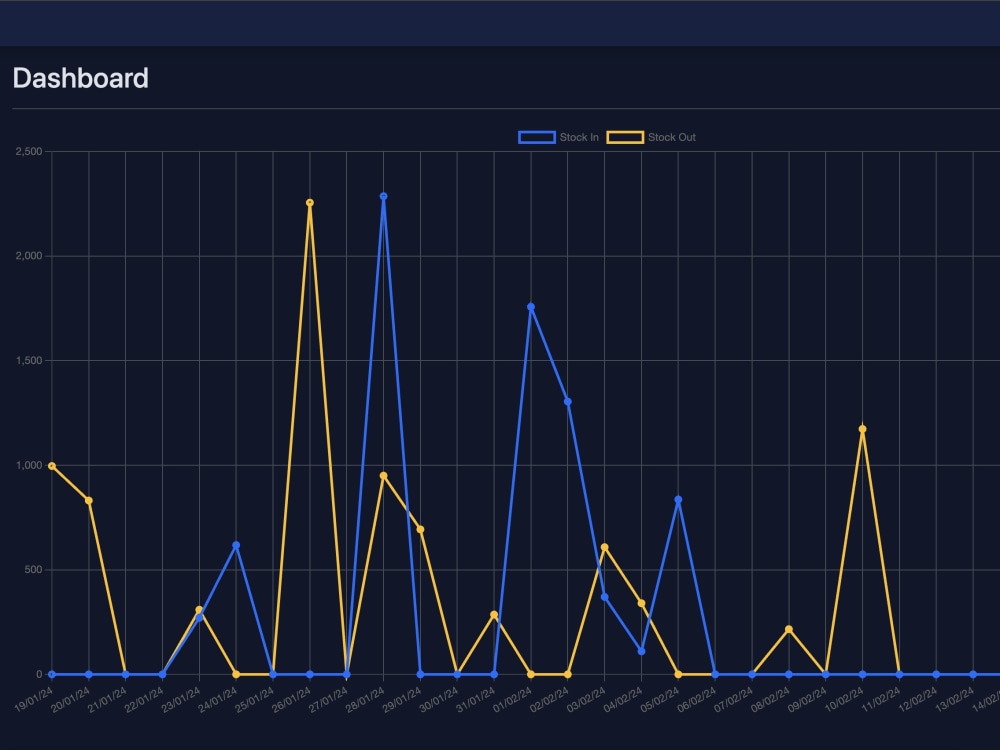
Task: Select blue Stock In point on 03/02/24
Action: coord(605,597)
